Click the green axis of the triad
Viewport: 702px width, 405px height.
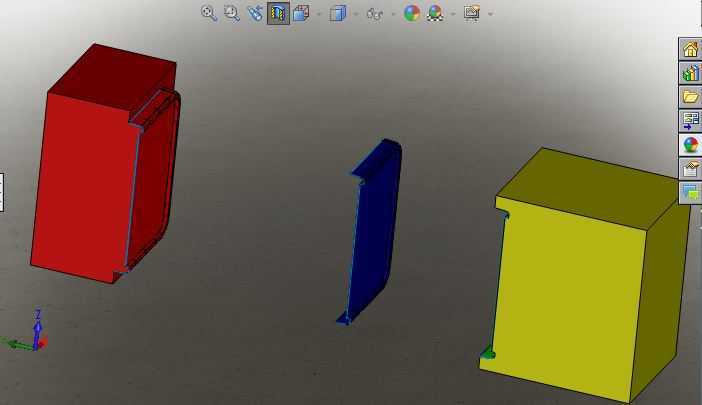click(16, 345)
